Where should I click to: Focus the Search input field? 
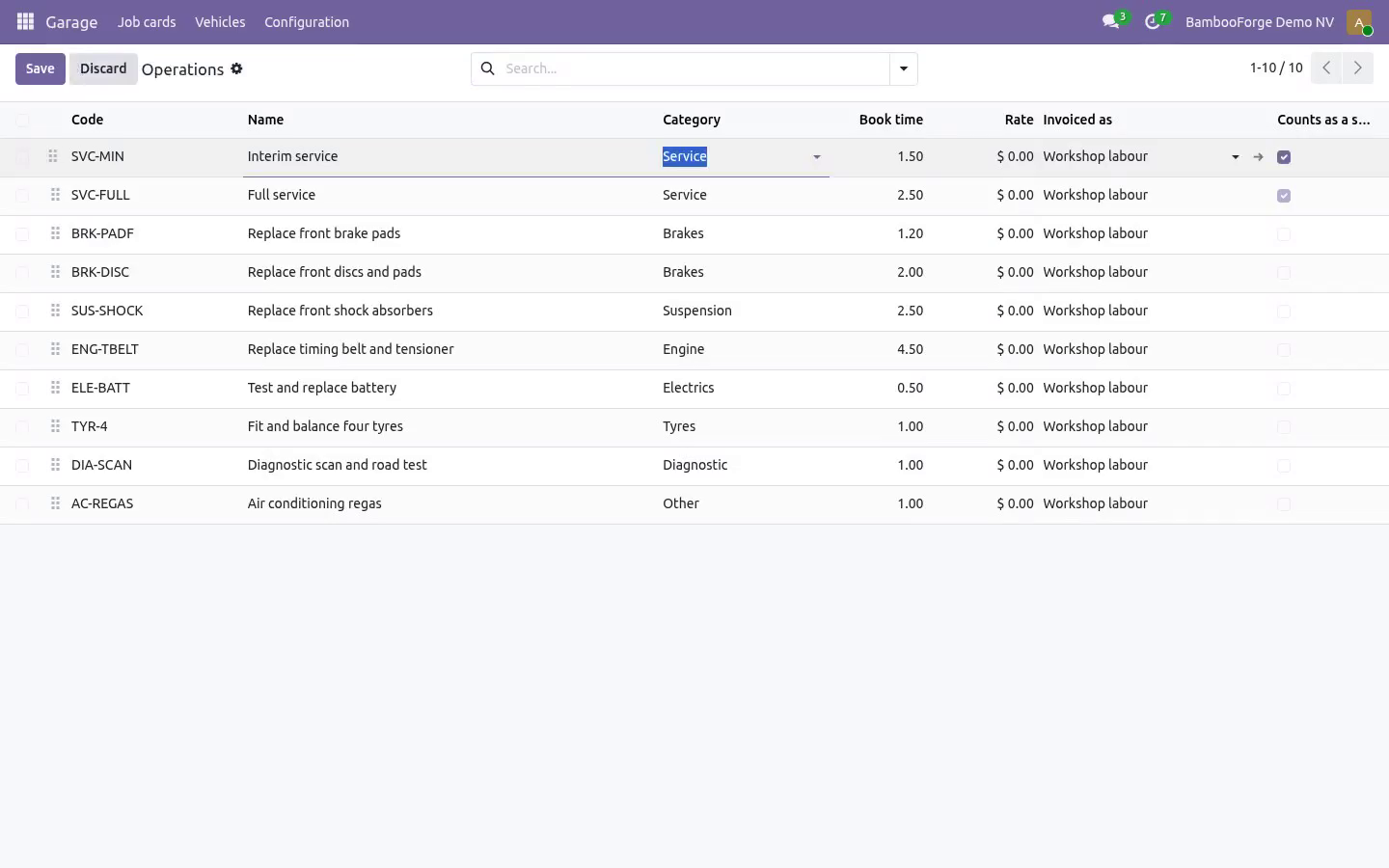693,68
